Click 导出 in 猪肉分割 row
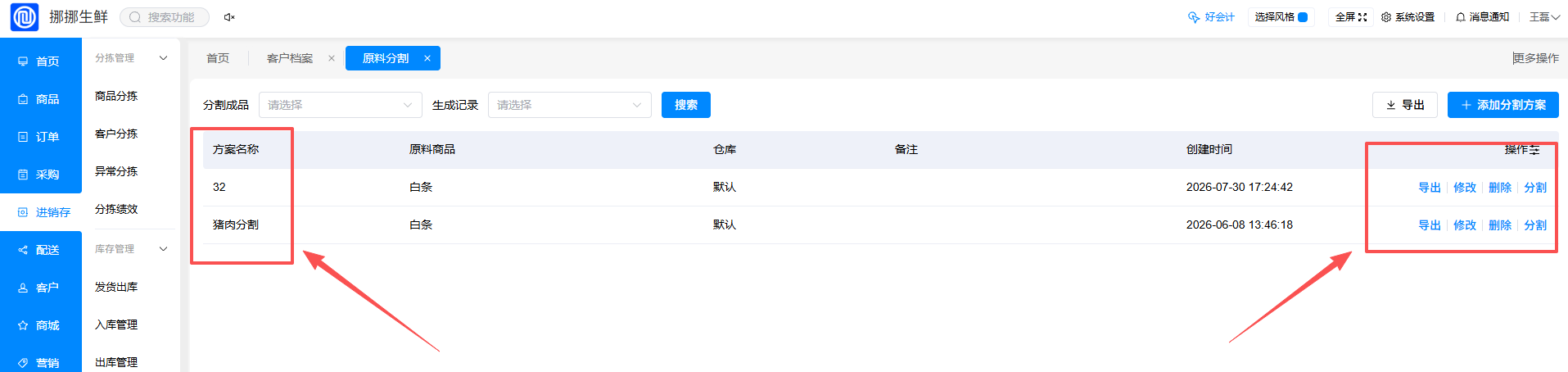Image resolution: width=1568 pixels, height=372 pixels. pyautogui.click(x=1430, y=225)
